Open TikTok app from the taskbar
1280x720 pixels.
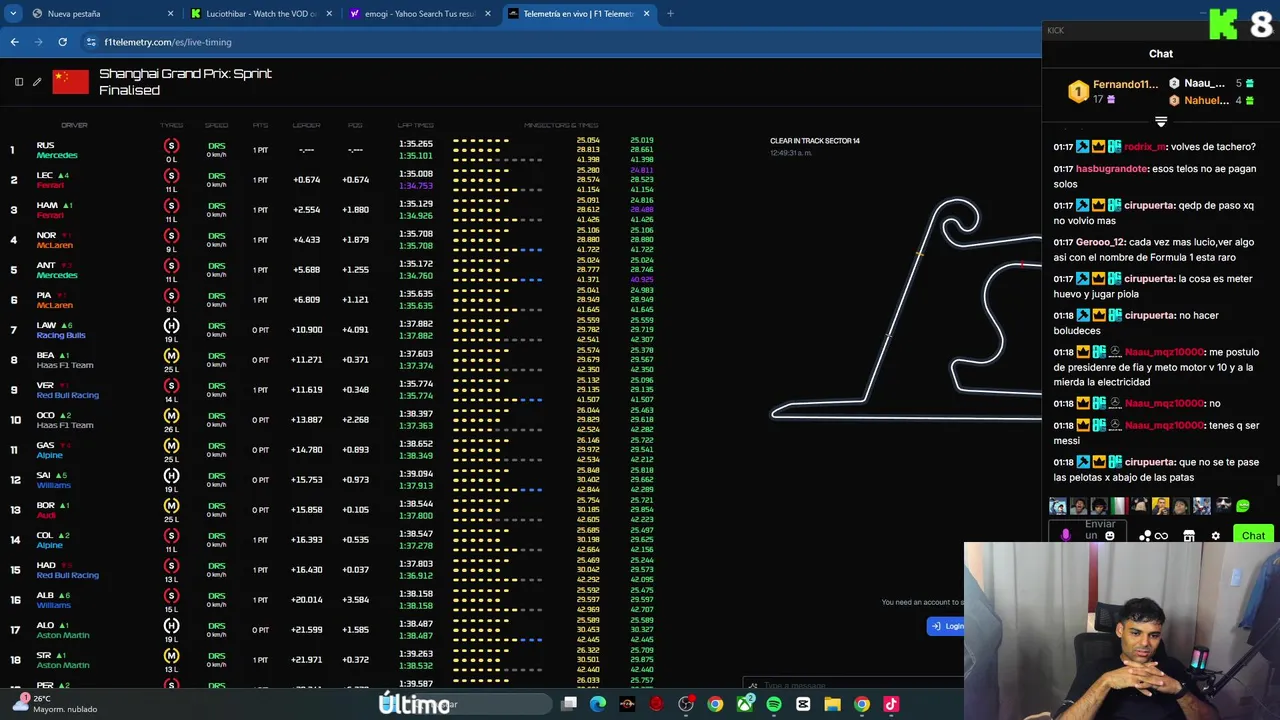891,704
